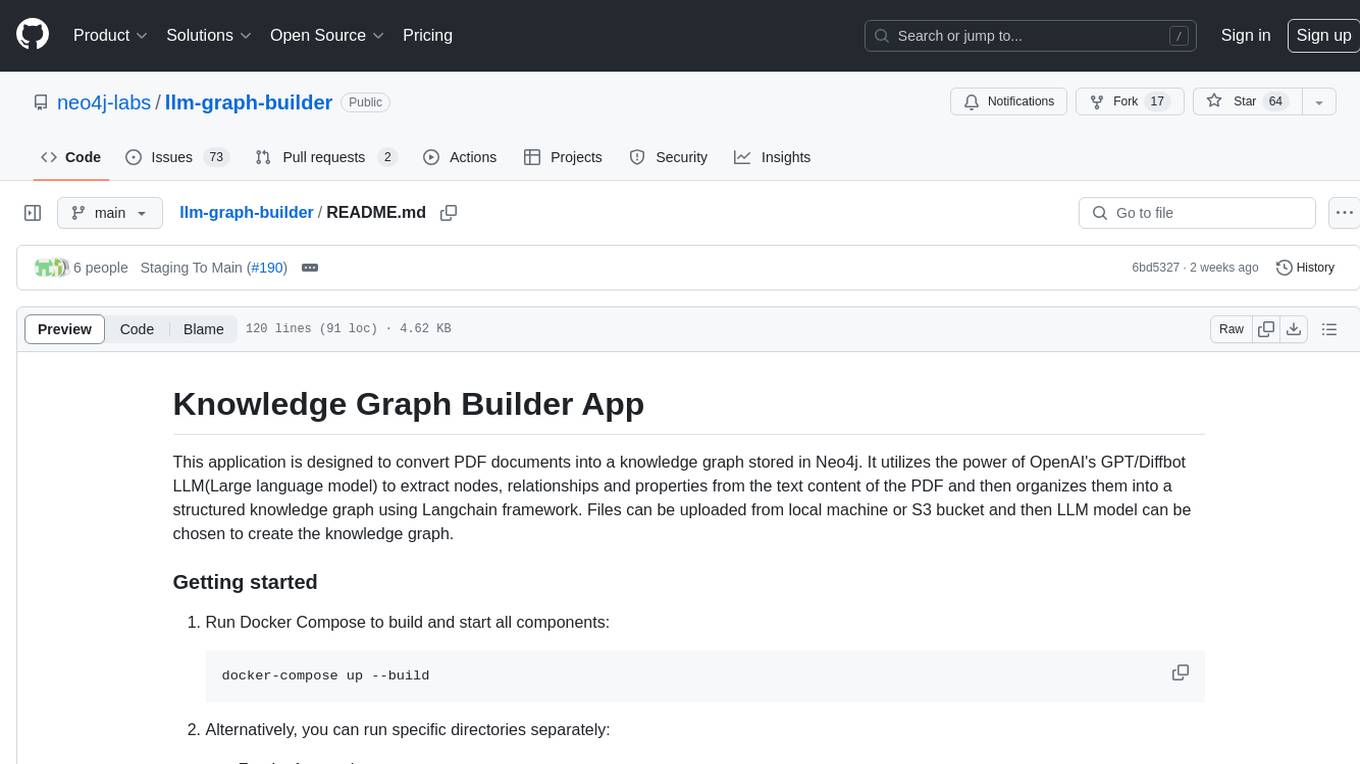Copy the docker-compose command
This screenshot has height=764, width=1360.
coord(1180,673)
